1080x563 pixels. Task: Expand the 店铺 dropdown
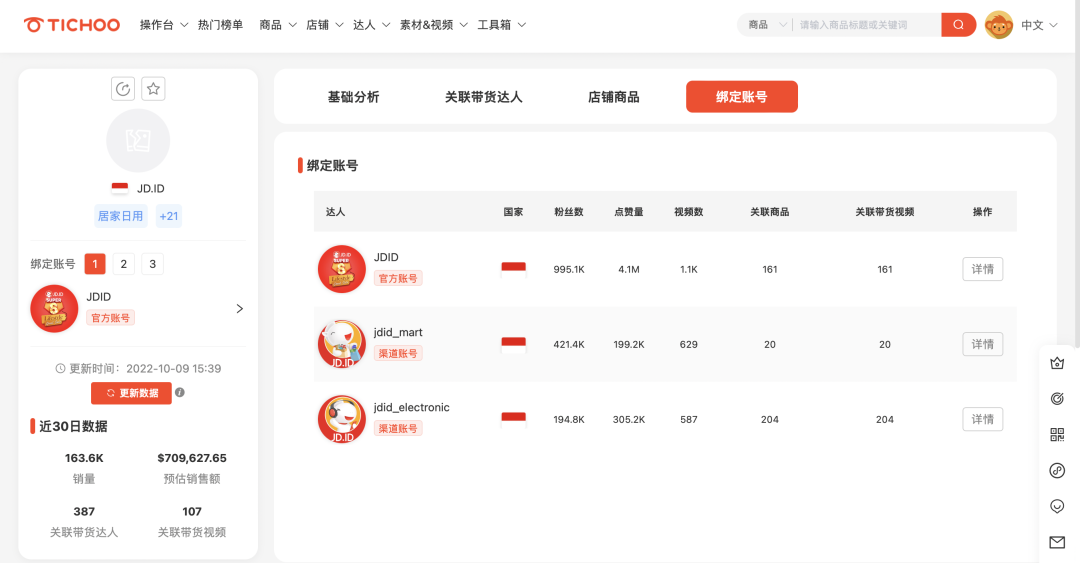(x=324, y=25)
